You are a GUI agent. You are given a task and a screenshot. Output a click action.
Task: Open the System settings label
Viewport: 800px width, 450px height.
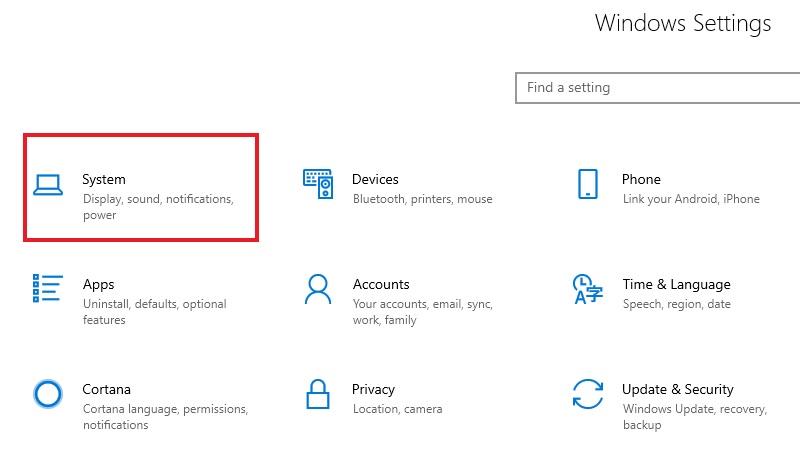coord(104,180)
